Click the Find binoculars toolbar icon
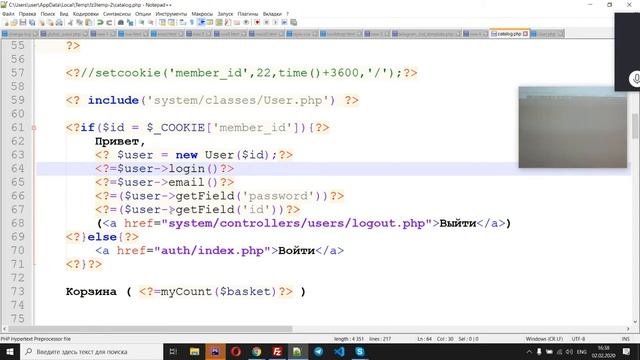 (x=121, y=22)
